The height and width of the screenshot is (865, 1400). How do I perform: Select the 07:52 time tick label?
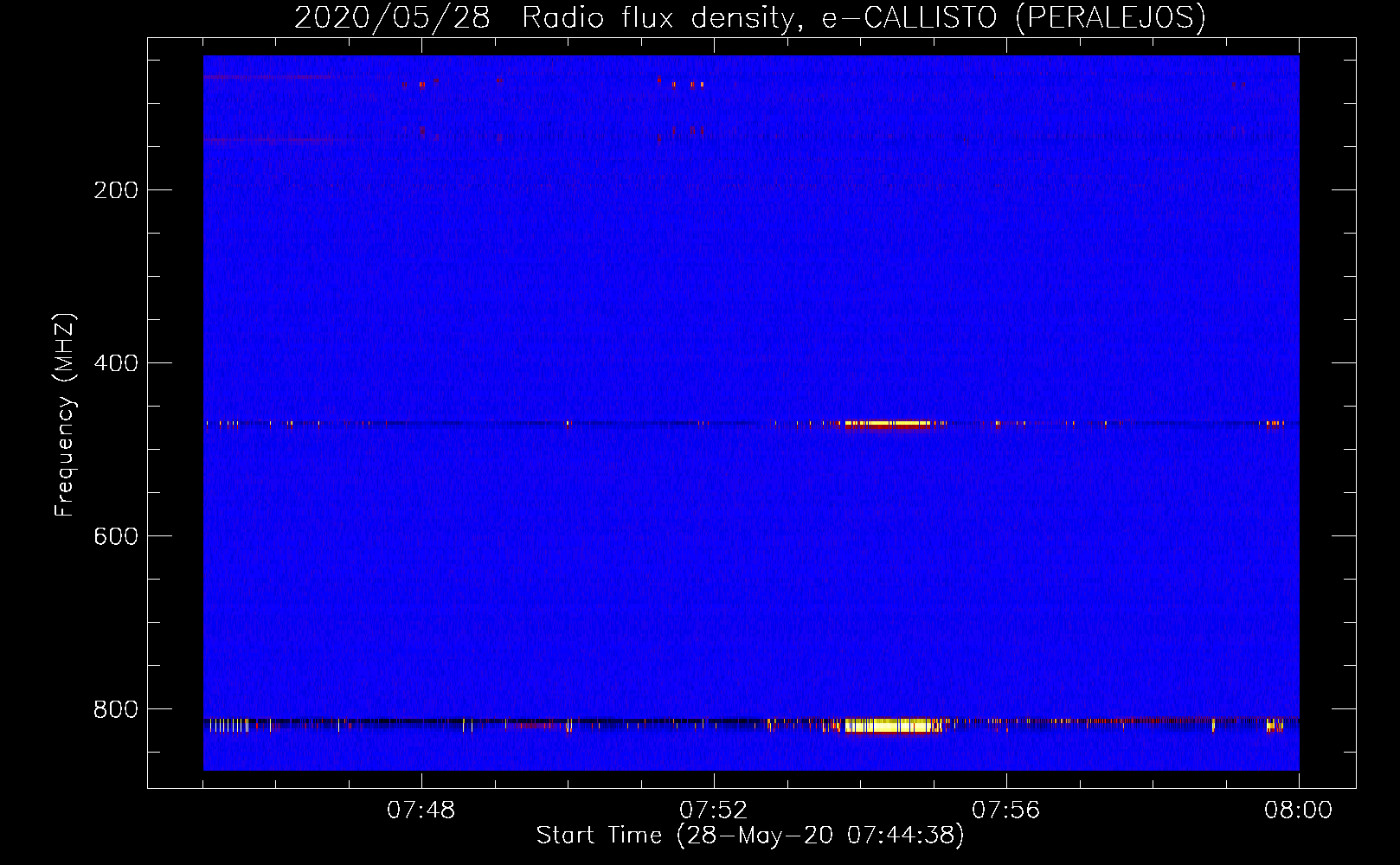tap(713, 811)
